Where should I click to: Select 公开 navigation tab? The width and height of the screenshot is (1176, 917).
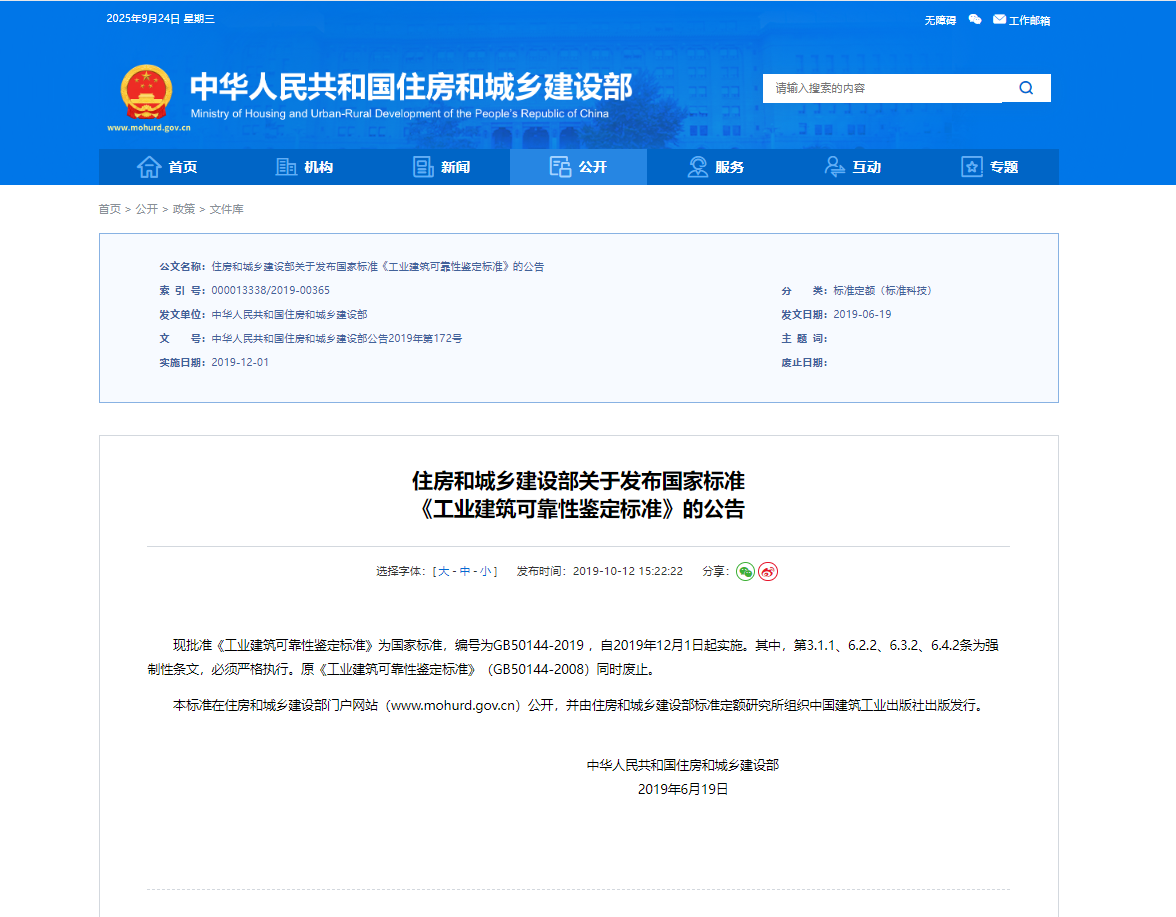(578, 167)
